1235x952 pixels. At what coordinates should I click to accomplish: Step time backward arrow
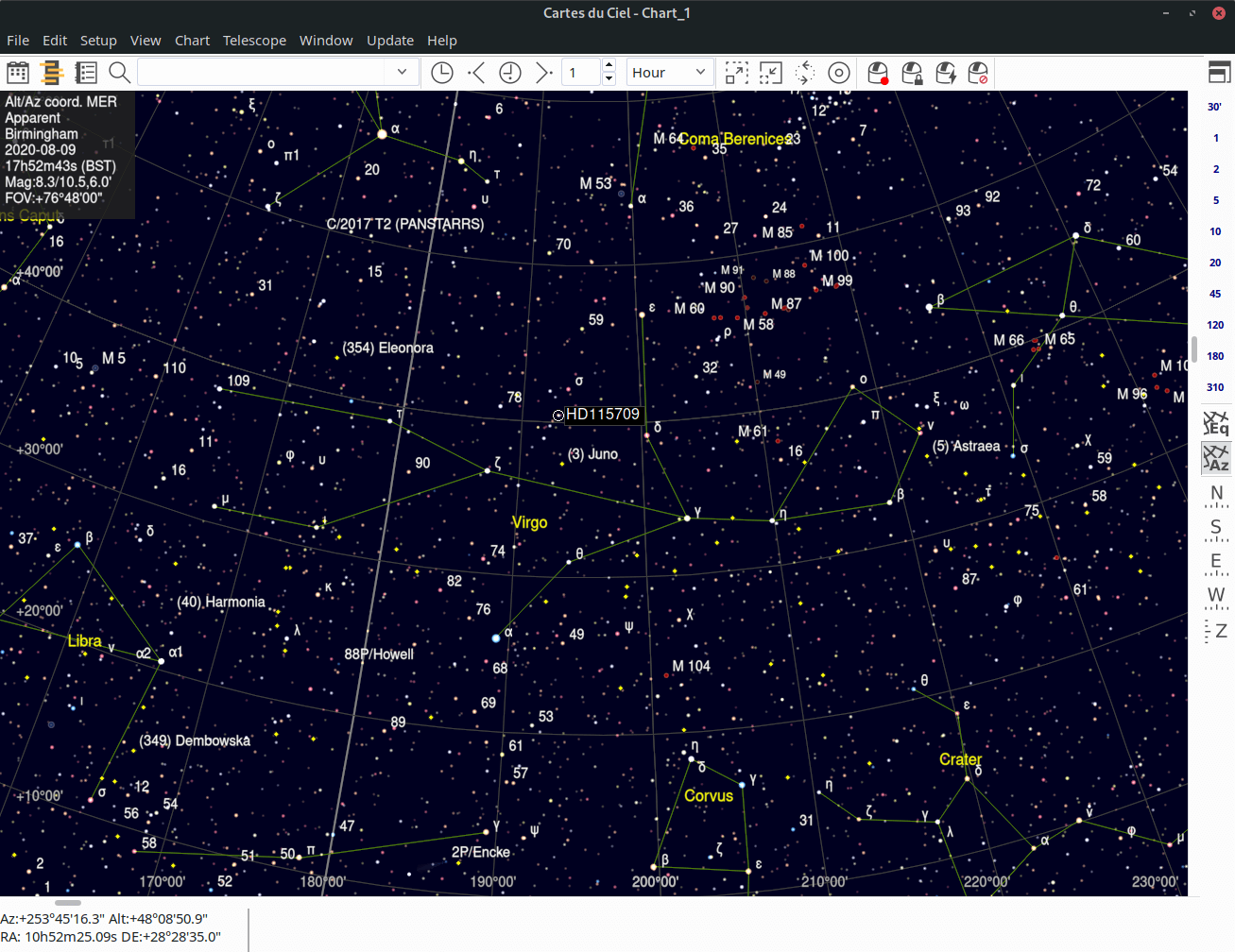coord(476,73)
